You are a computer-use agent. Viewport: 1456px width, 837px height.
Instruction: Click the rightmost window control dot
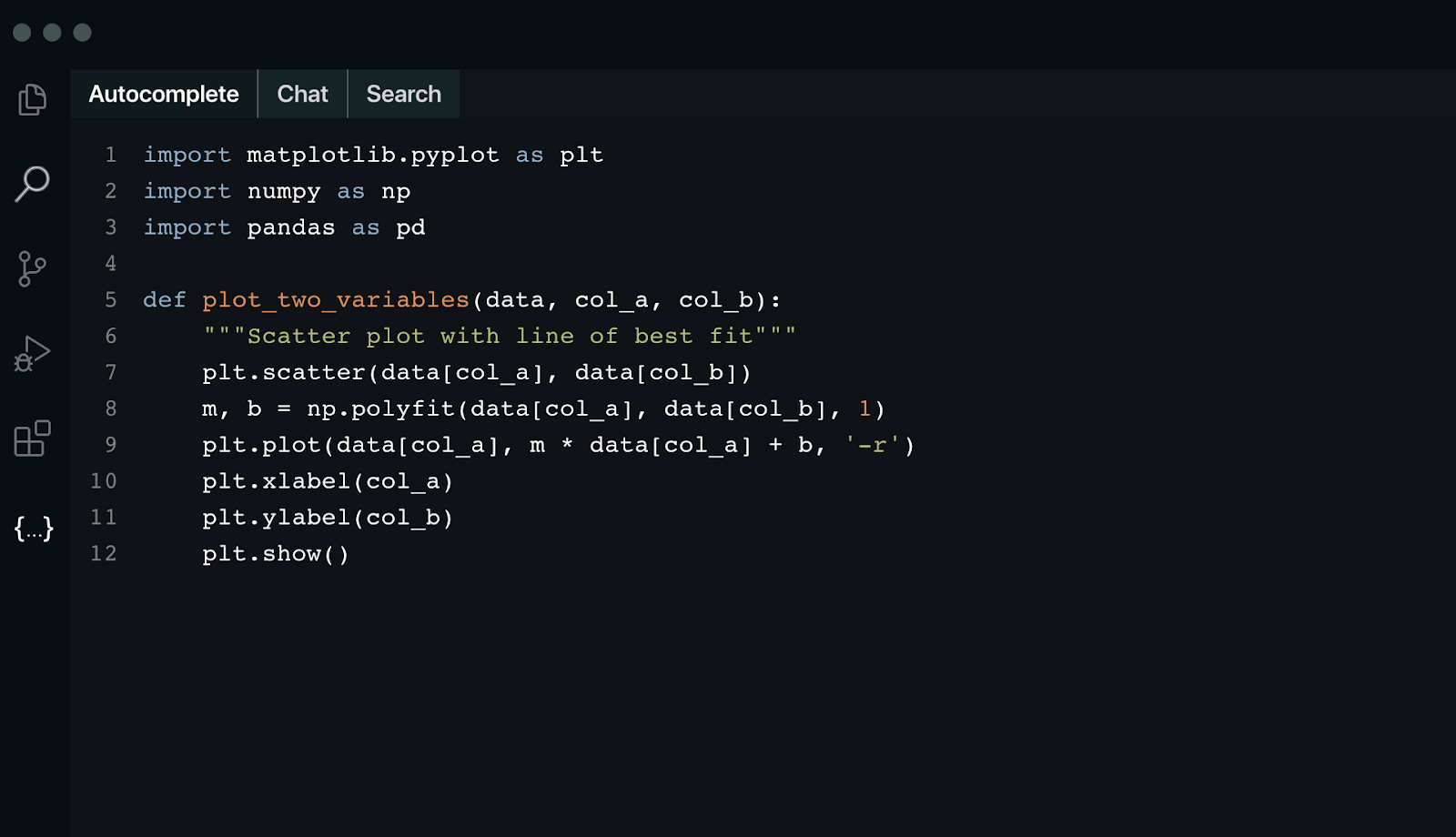[x=83, y=33]
